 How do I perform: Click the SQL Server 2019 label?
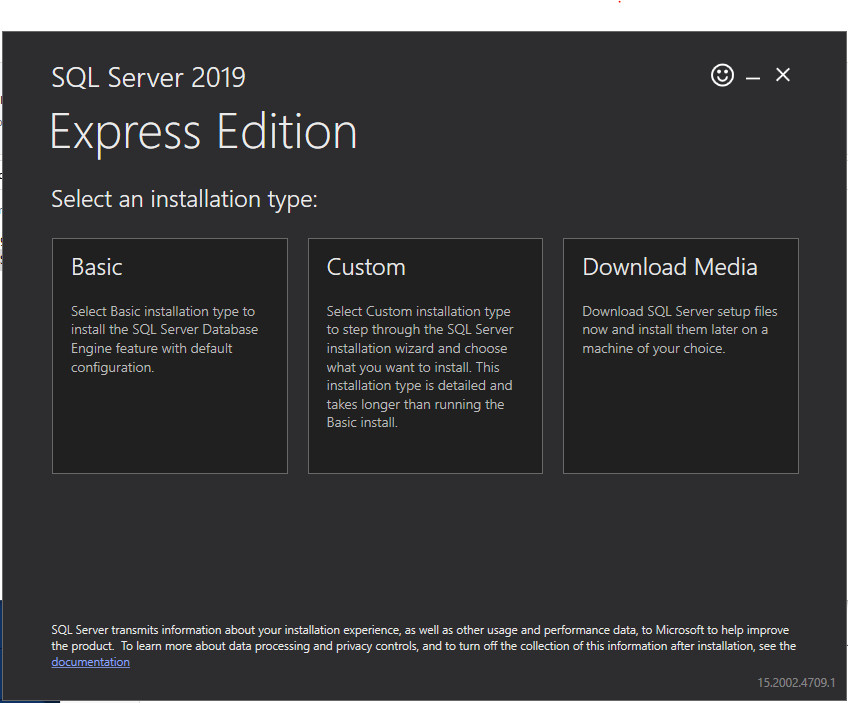(148, 77)
